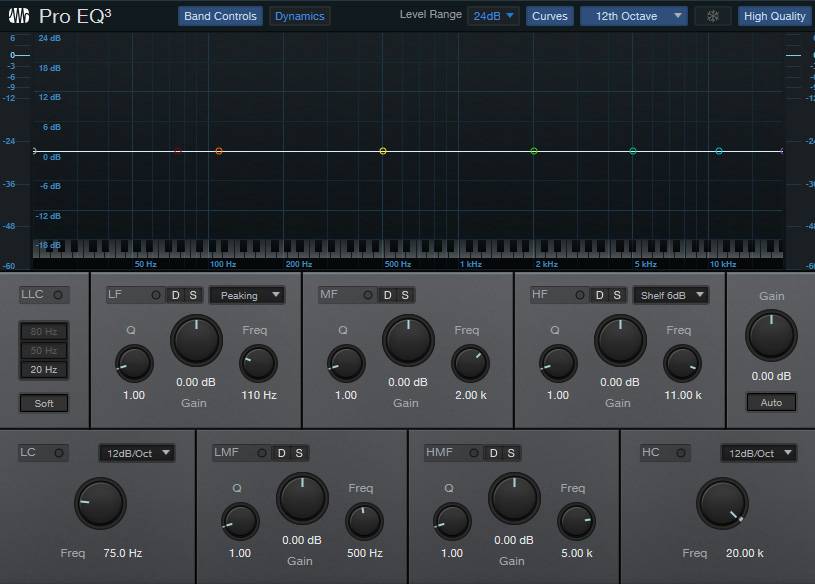Click the HMF frequency value 5.00 k
This screenshot has height=584, width=815.
(577, 553)
